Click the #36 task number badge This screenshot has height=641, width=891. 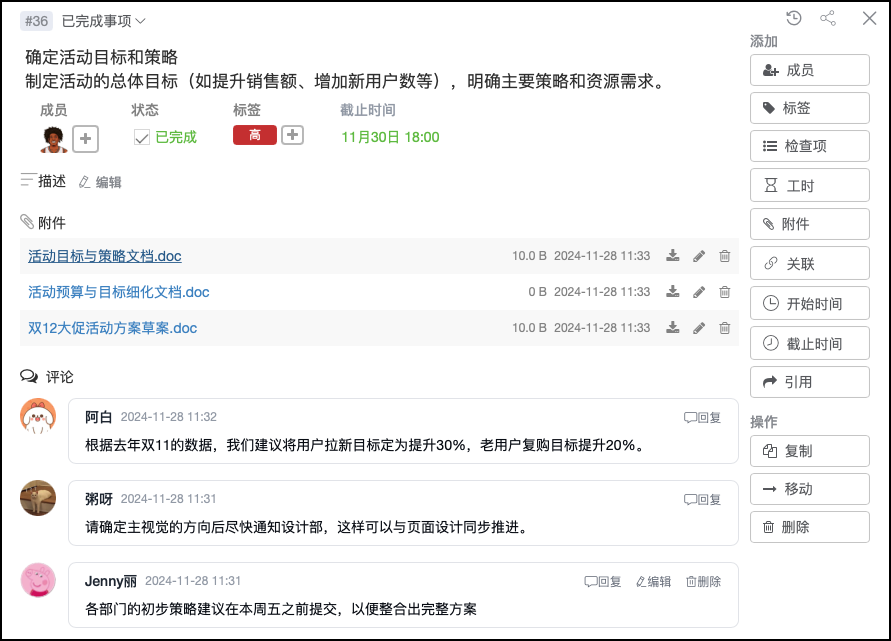36,21
